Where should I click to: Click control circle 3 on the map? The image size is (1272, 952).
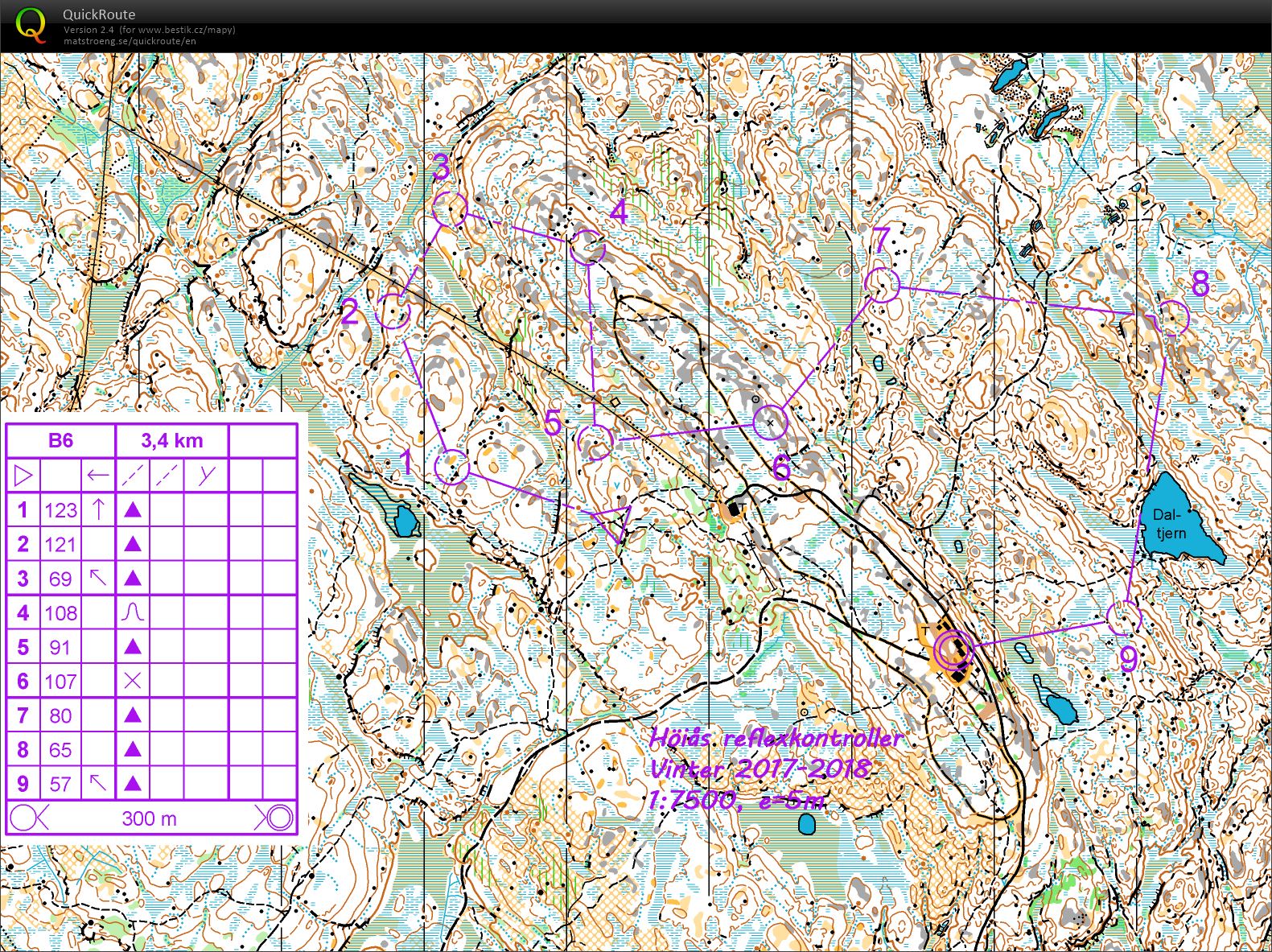[450, 210]
